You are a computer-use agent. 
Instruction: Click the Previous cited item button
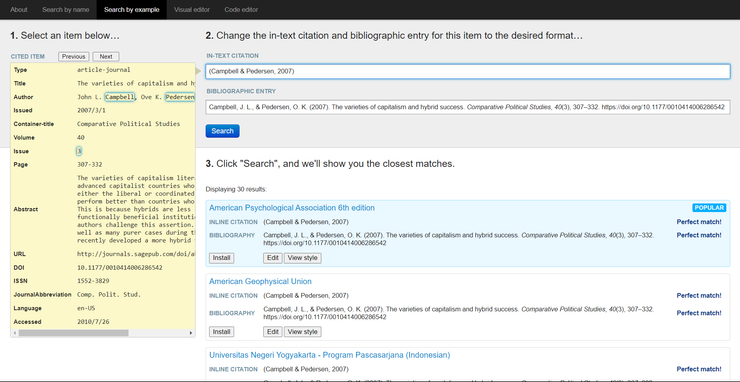pos(74,57)
